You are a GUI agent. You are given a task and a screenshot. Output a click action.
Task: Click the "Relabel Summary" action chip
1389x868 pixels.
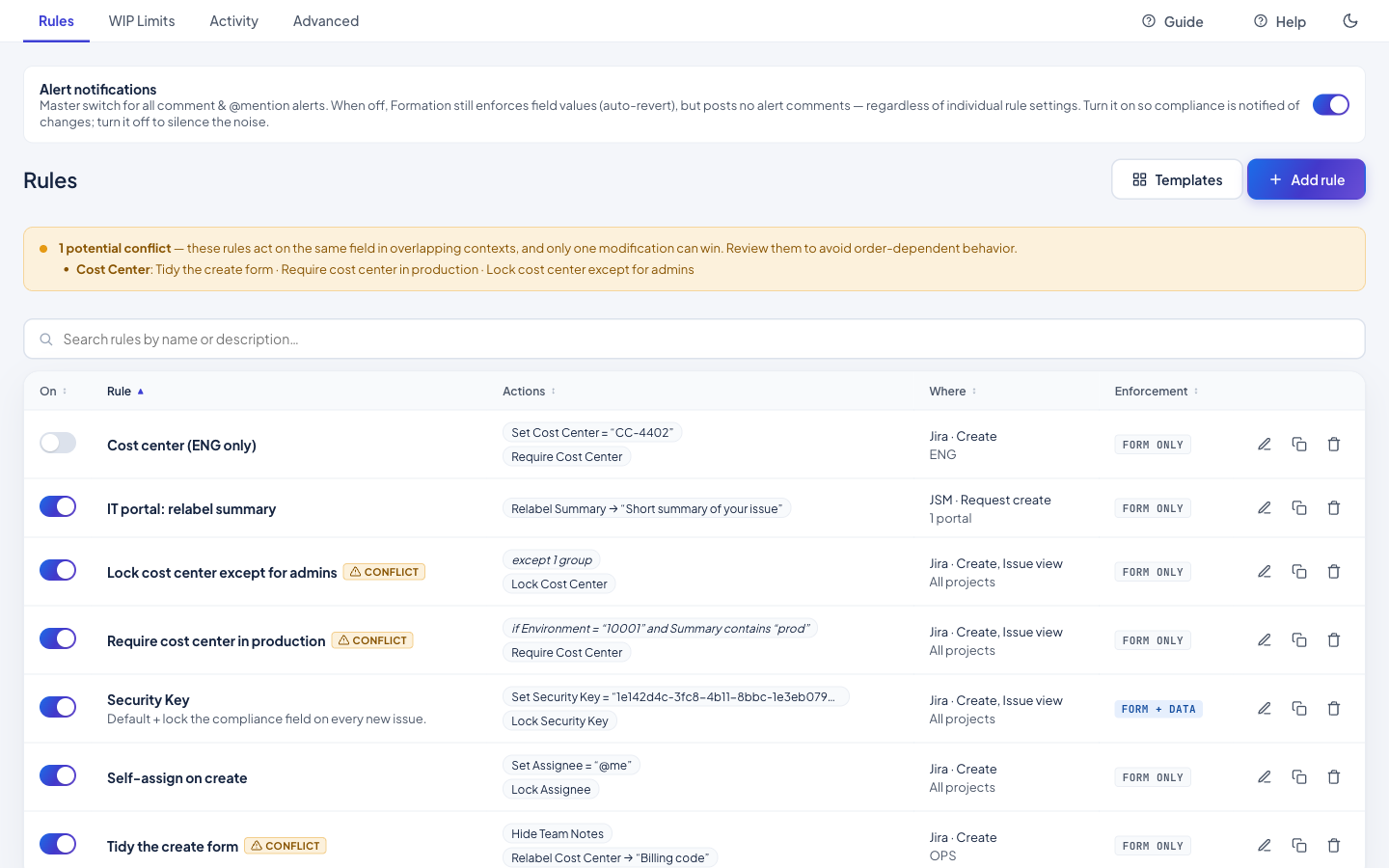tap(646, 508)
